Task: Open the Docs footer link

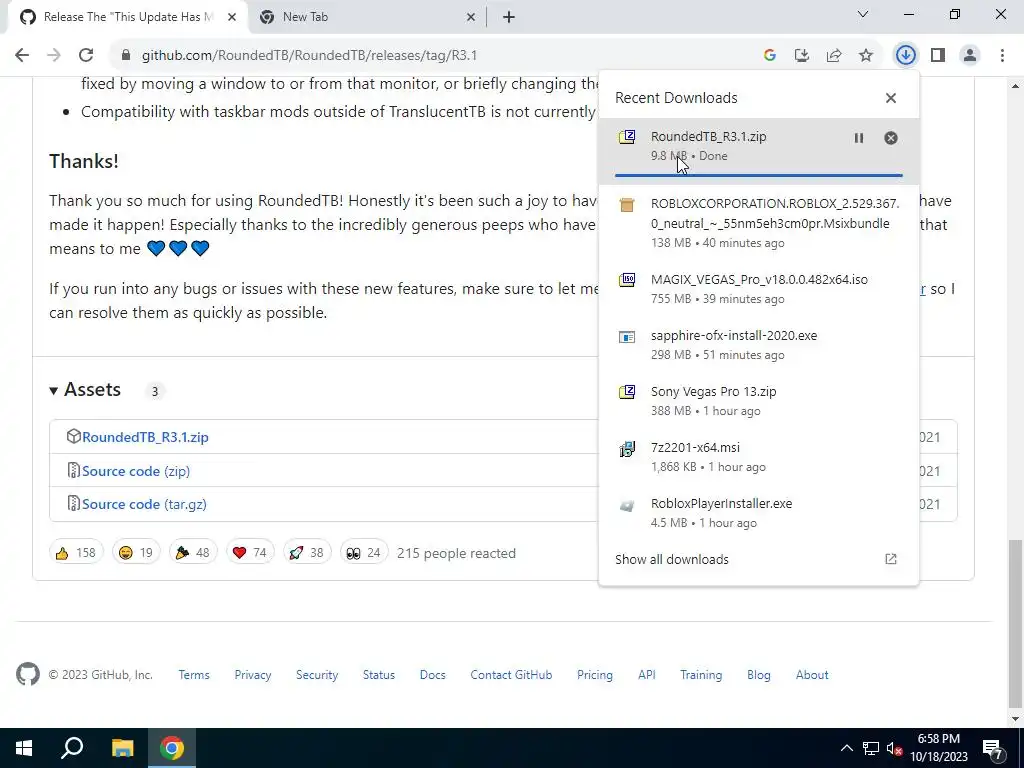Action: 432,675
